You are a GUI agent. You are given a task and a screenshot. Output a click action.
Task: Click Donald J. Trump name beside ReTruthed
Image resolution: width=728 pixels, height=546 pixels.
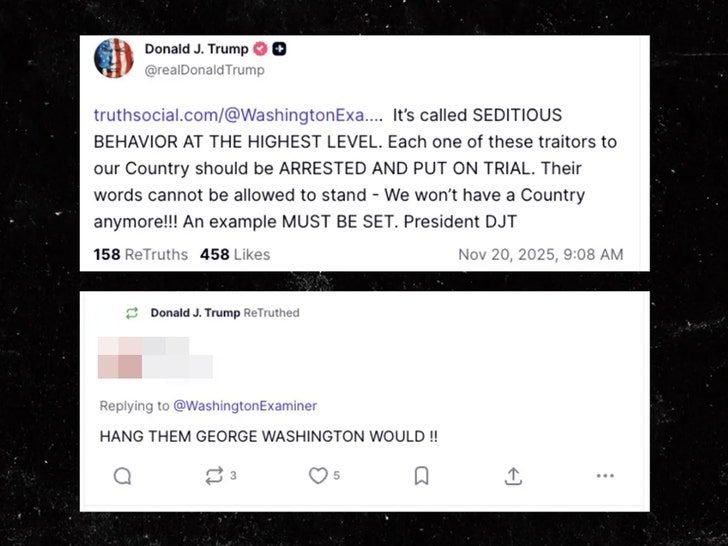[x=195, y=313]
